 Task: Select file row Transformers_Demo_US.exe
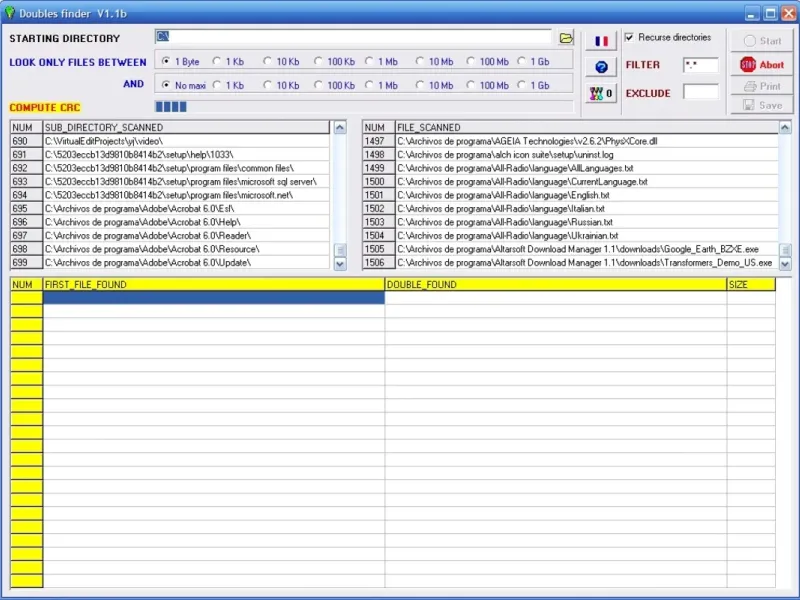pyautogui.click(x=570, y=262)
